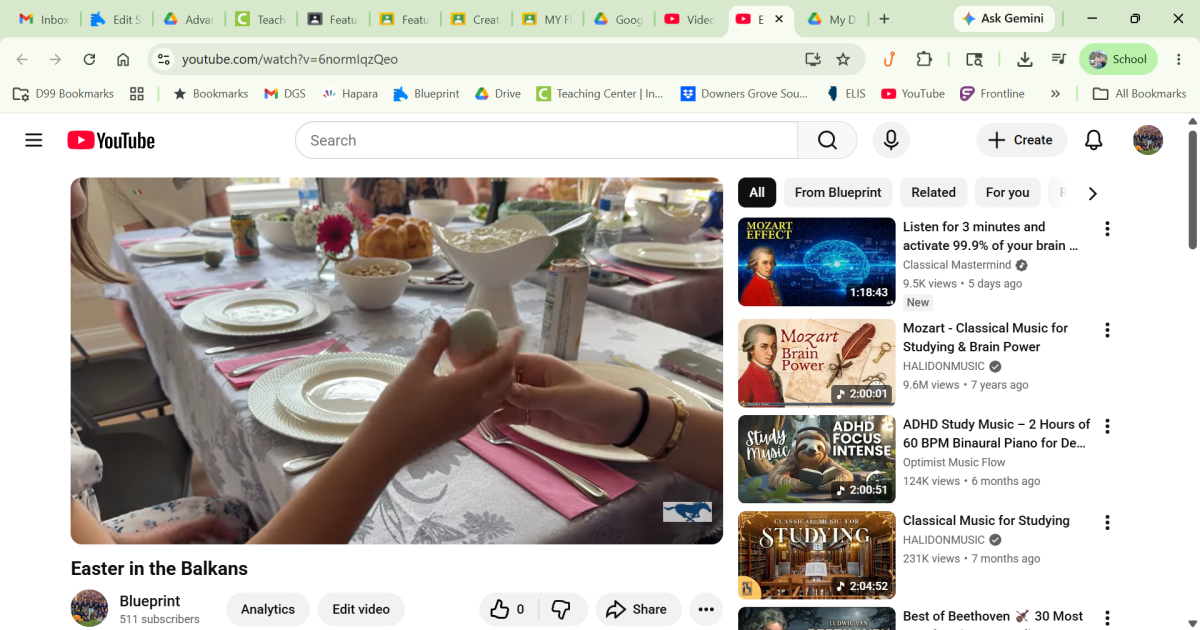This screenshot has width=1200, height=630.
Task: Go back with the browser back arrow
Action: point(22,59)
